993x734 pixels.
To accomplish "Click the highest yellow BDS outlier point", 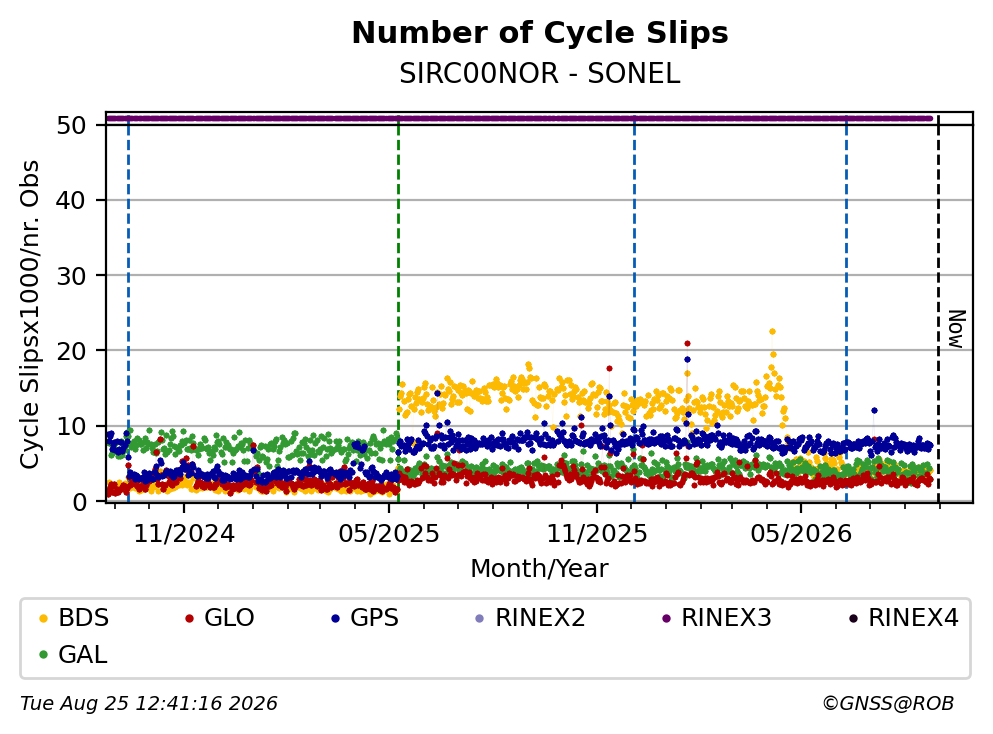I will coord(772,331).
